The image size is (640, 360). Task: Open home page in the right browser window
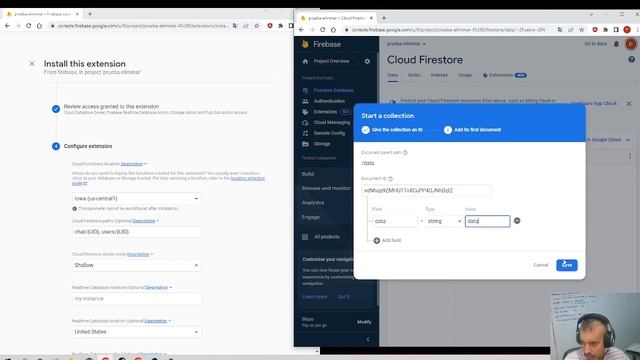click(x=333, y=30)
